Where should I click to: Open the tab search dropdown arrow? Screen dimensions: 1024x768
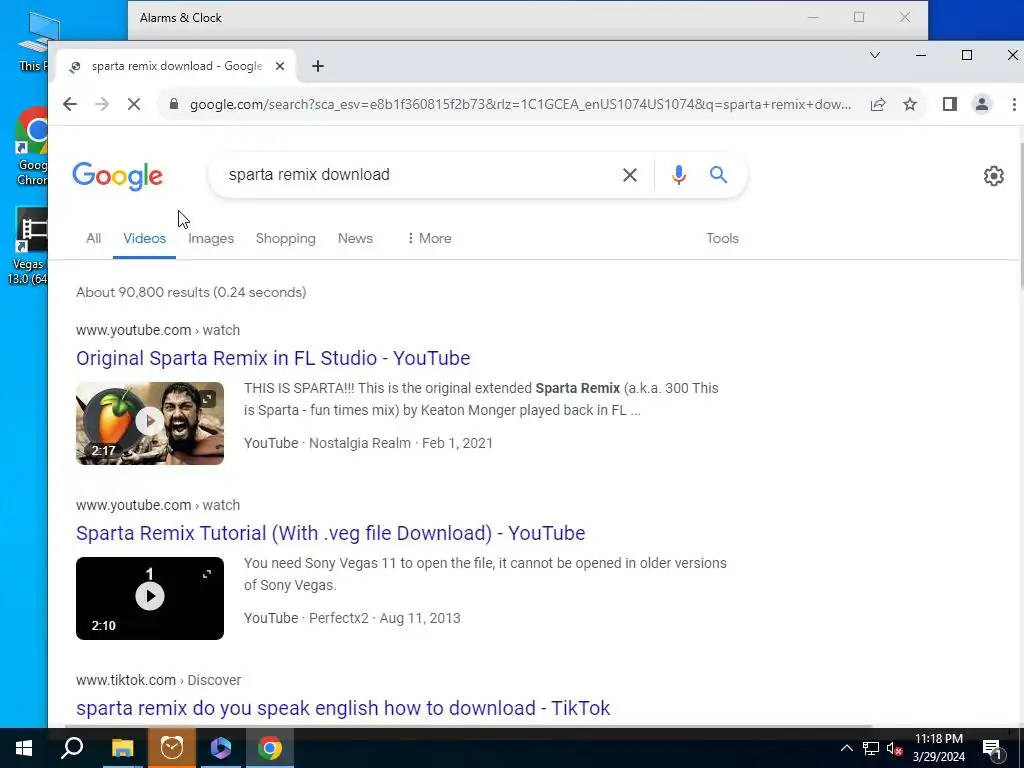coord(875,55)
